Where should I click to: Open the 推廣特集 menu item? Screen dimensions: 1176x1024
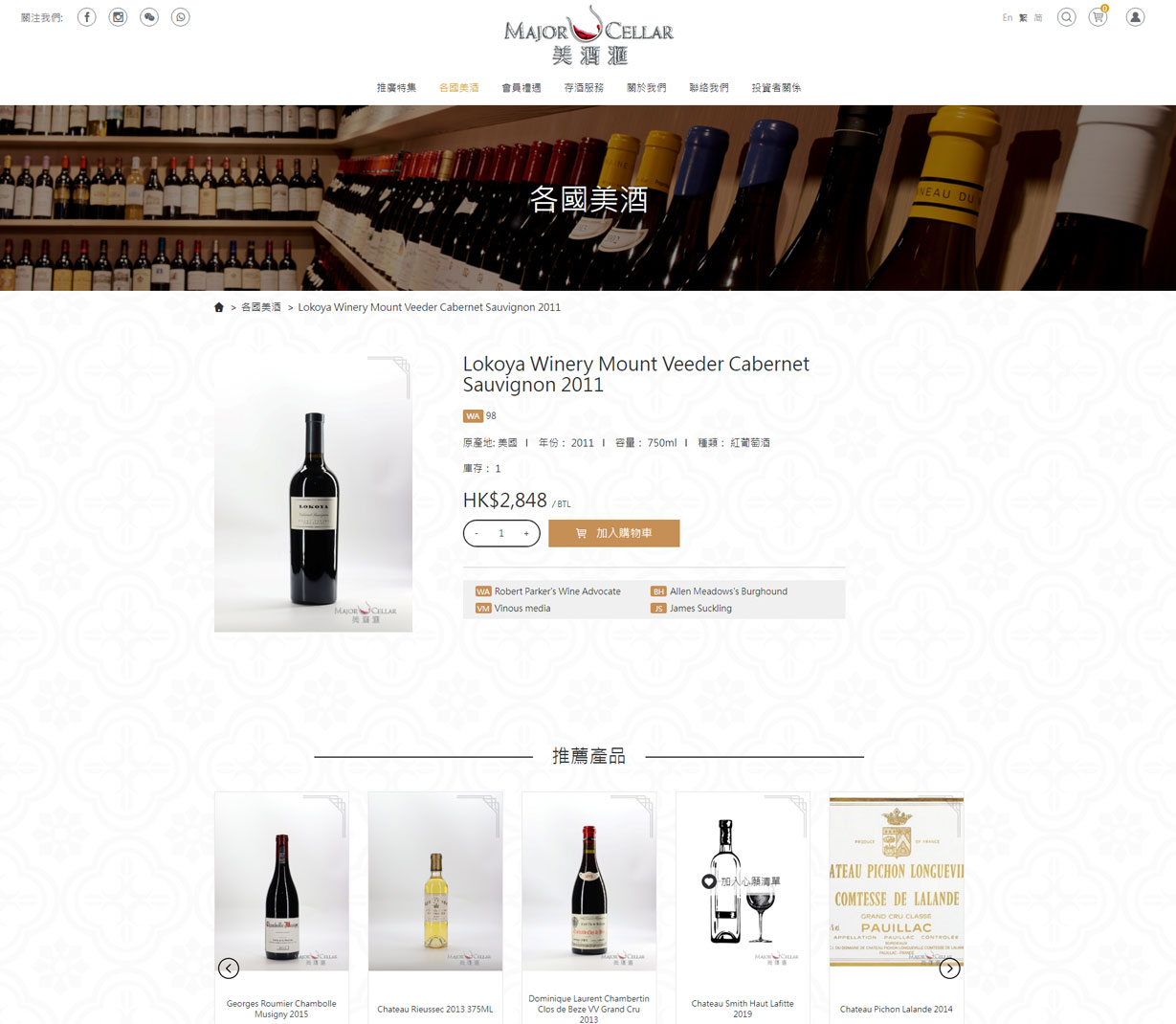tap(396, 88)
